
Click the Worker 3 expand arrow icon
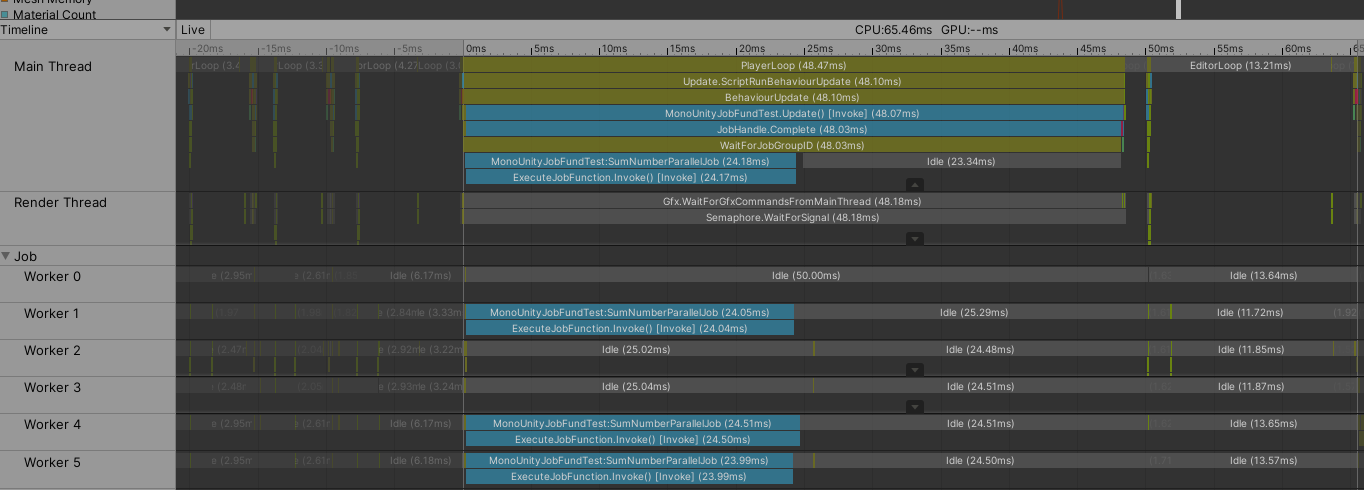coord(914,407)
